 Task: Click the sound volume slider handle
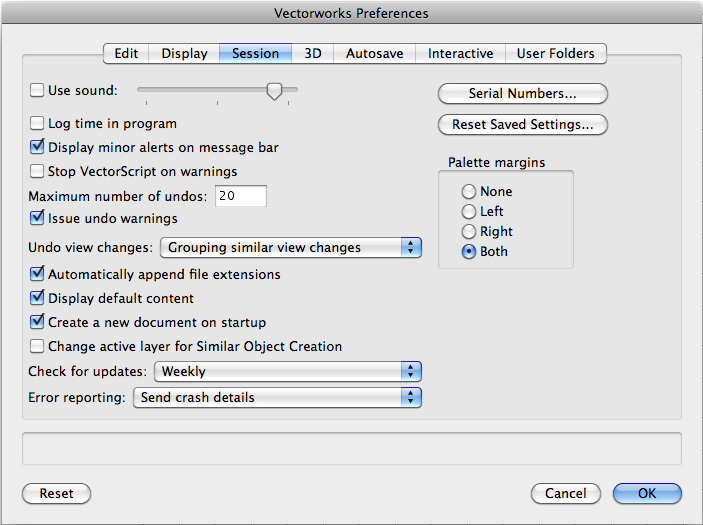[274, 91]
